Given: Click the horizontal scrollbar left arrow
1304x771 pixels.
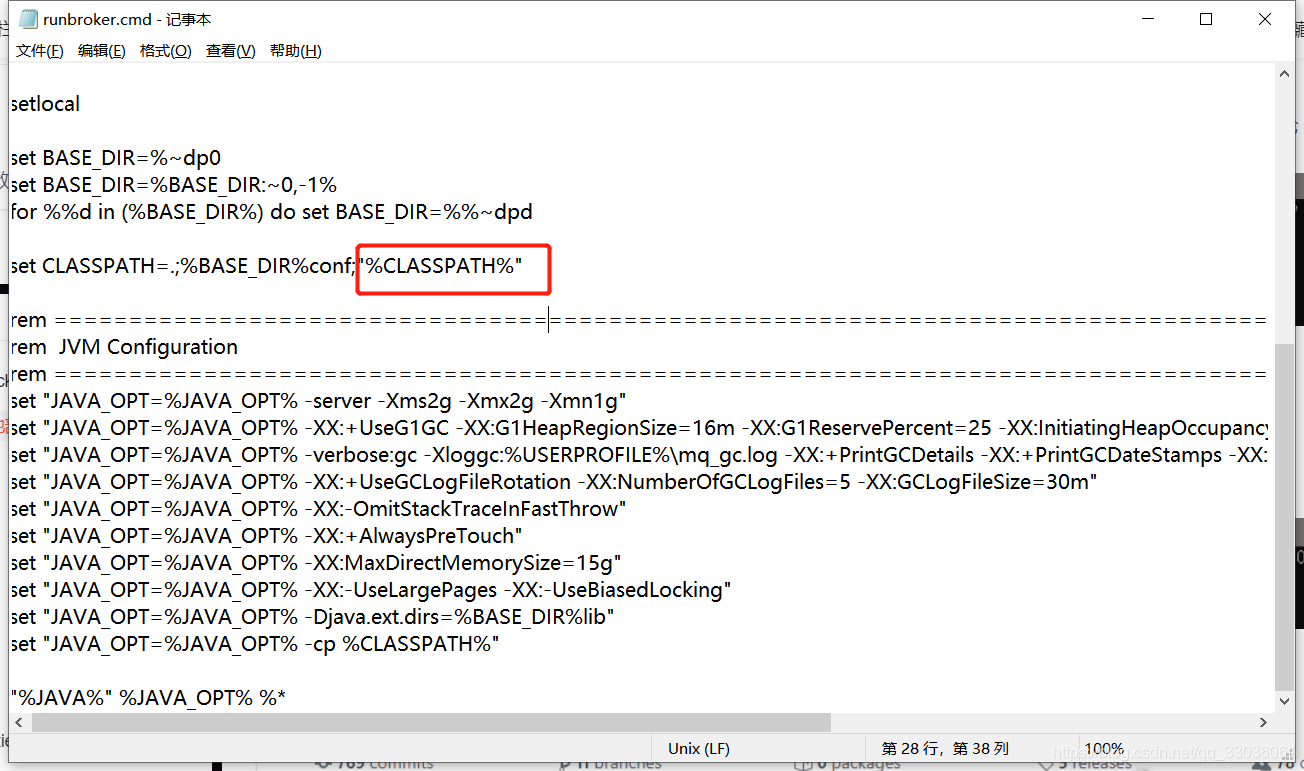Looking at the screenshot, I should 18,722.
